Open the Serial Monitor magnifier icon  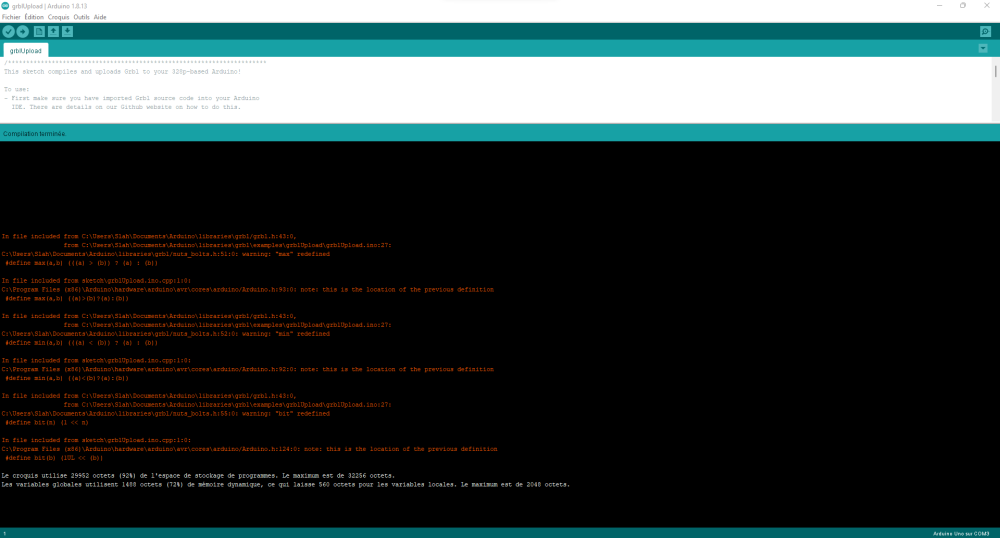(985, 31)
